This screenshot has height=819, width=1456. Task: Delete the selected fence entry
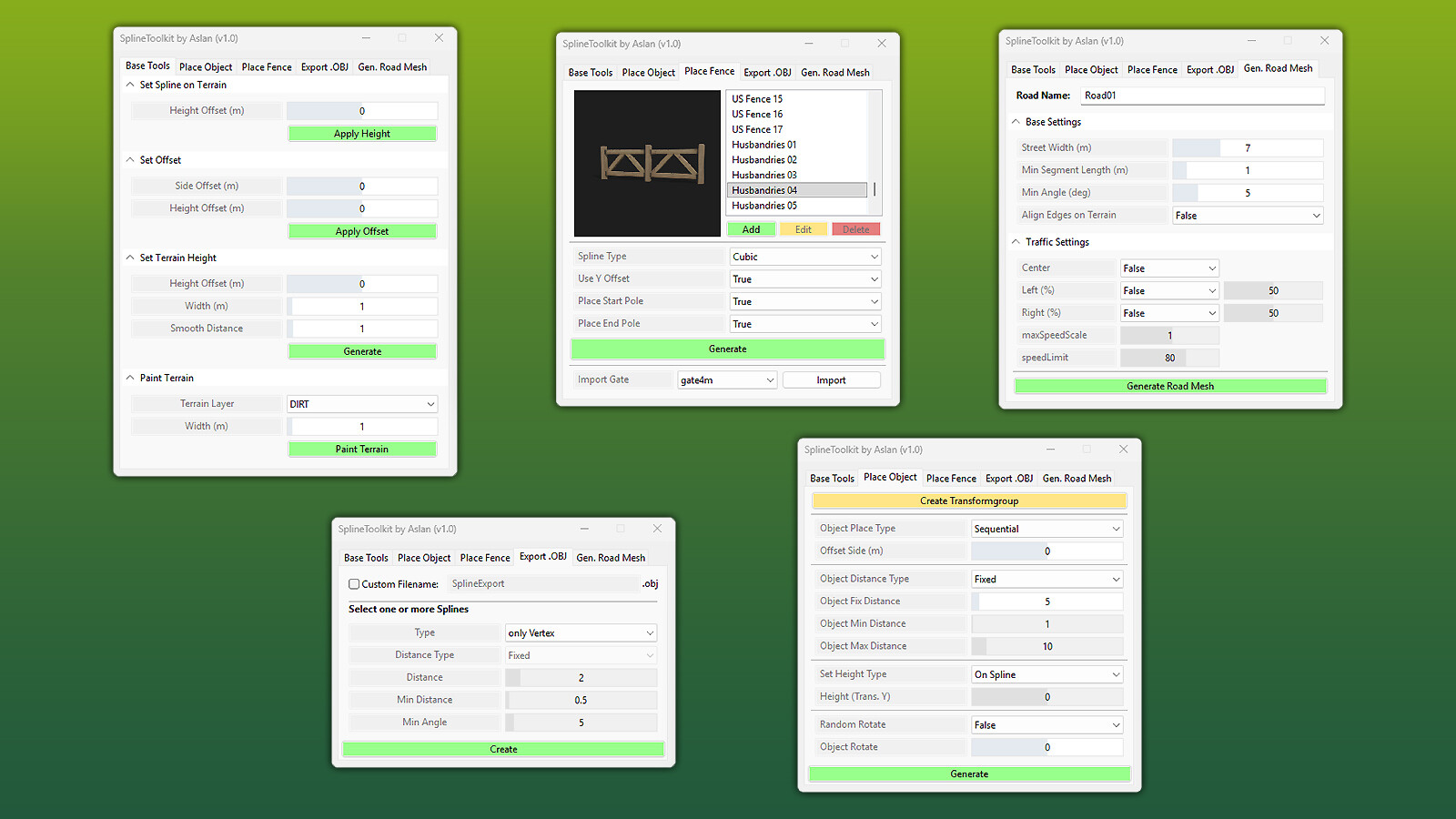[x=854, y=228]
